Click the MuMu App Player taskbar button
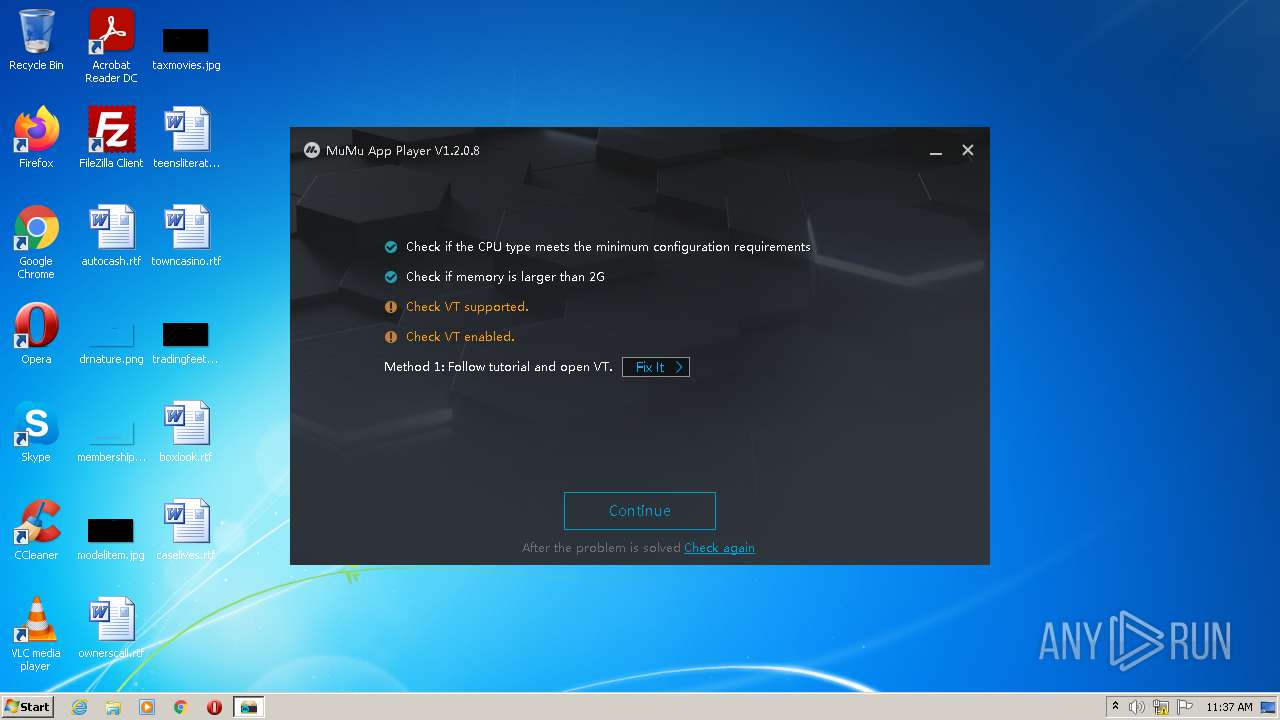The image size is (1280, 720). pyautogui.click(x=249, y=707)
